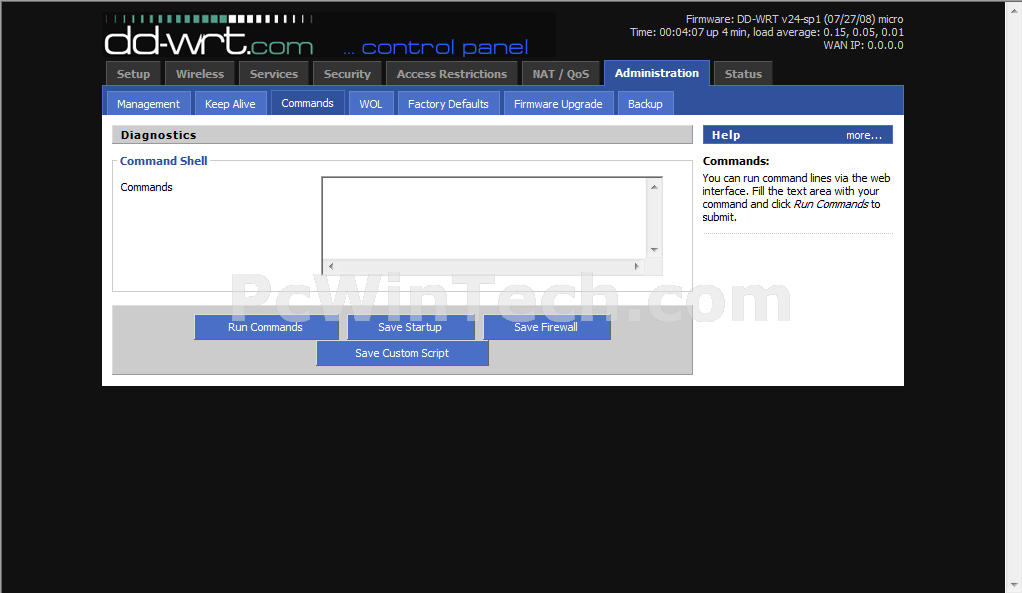Click the Diagnostics section header
This screenshot has width=1022, height=593.
click(x=402, y=135)
